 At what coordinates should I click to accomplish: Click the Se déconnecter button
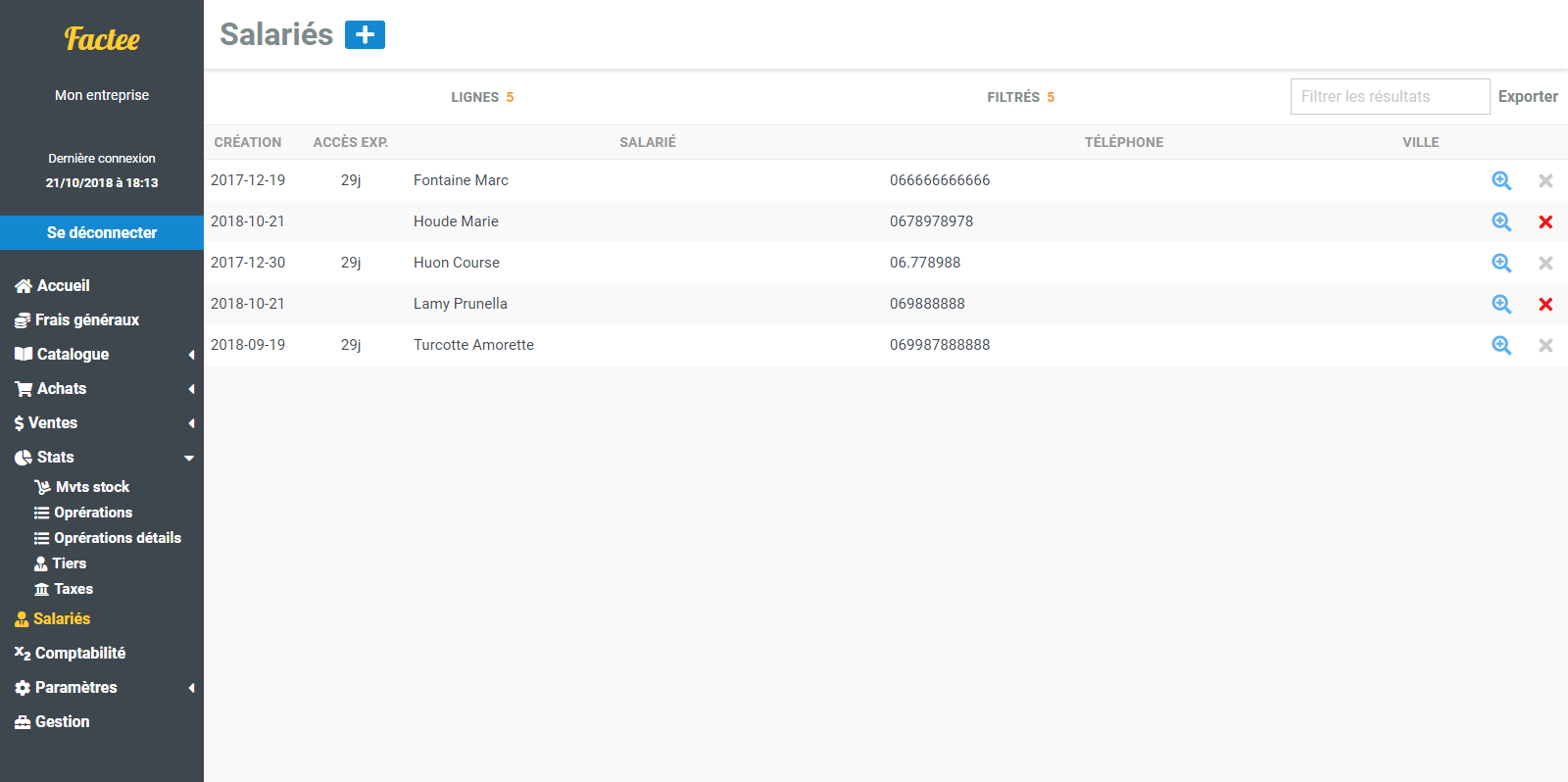102,232
